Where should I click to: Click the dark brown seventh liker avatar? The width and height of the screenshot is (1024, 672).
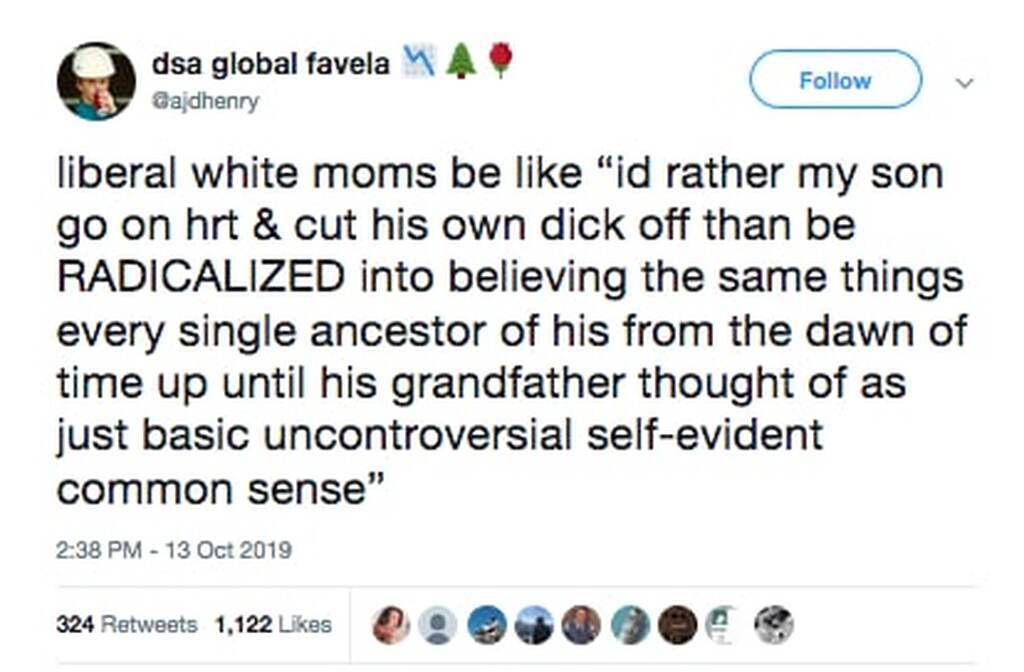coord(678,625)
